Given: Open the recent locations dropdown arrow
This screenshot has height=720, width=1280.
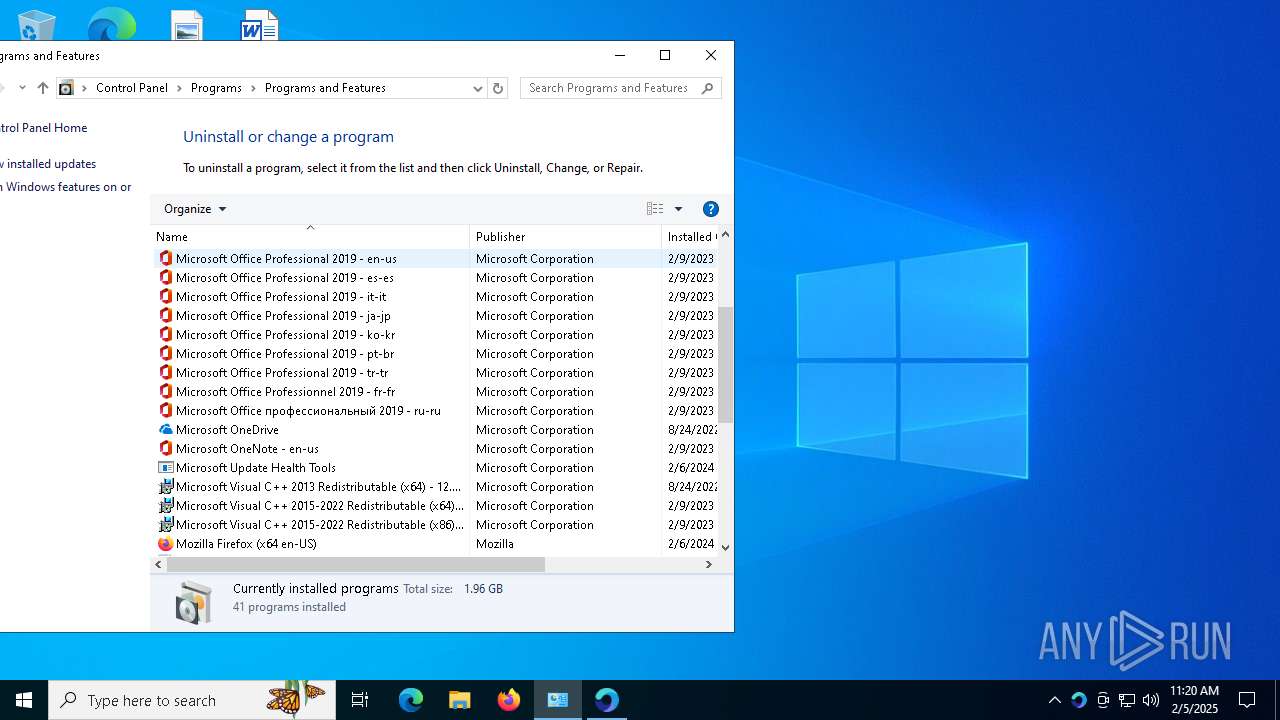Looking at the screenshot, I should [x=22, y=88].
